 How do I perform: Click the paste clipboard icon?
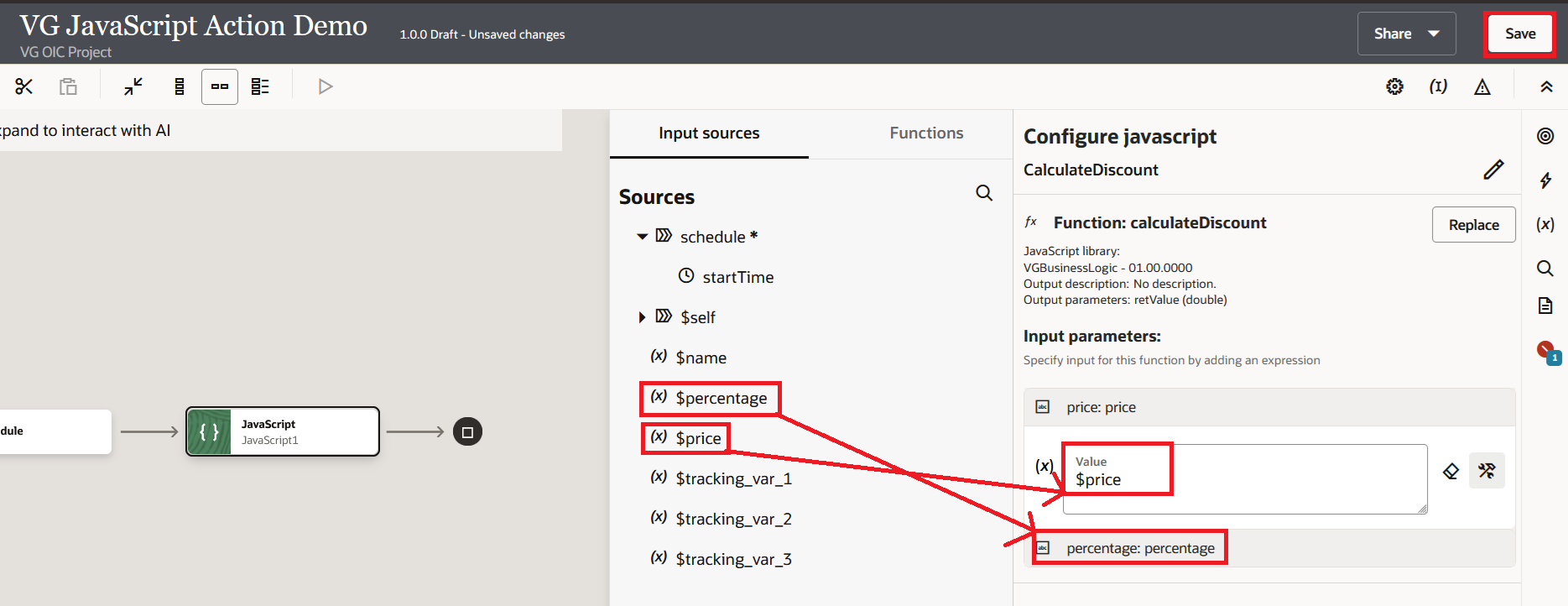coord(68,86)
